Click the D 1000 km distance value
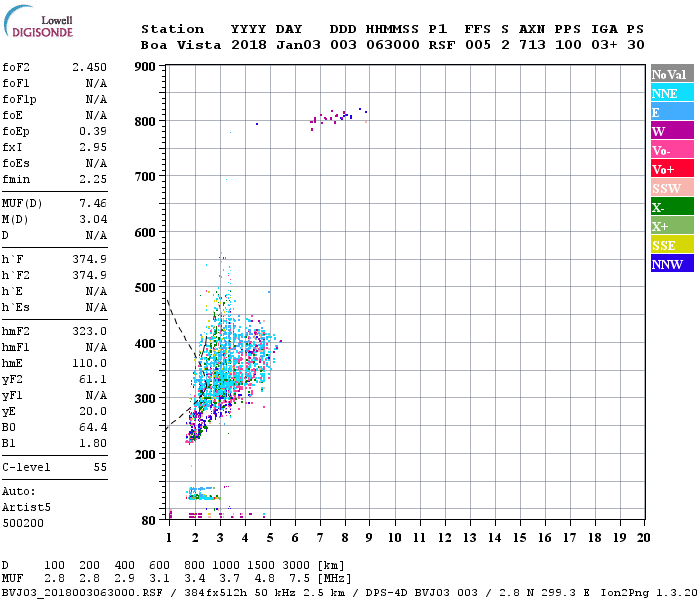Viewport: 700px width, 600px height. 226,565
